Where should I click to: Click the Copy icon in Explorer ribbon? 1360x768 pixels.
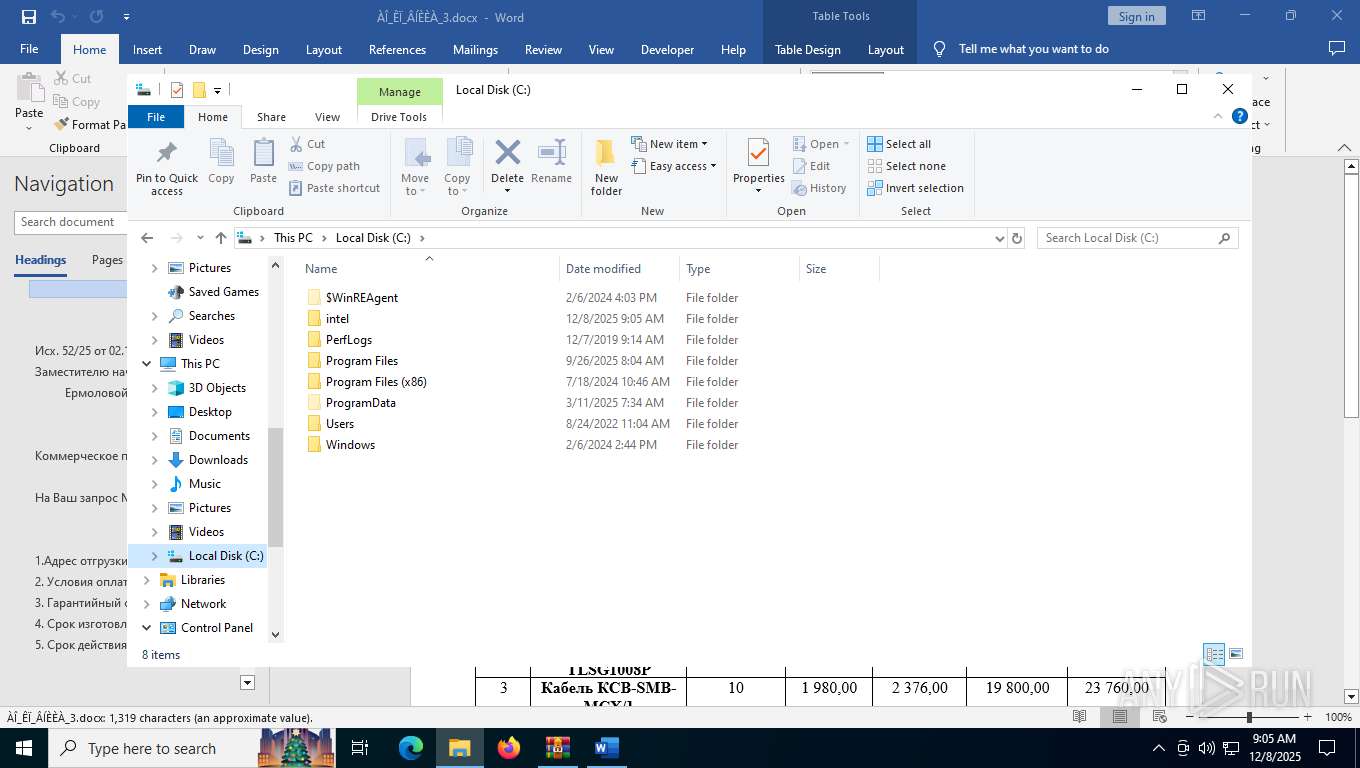pos(221,153)
